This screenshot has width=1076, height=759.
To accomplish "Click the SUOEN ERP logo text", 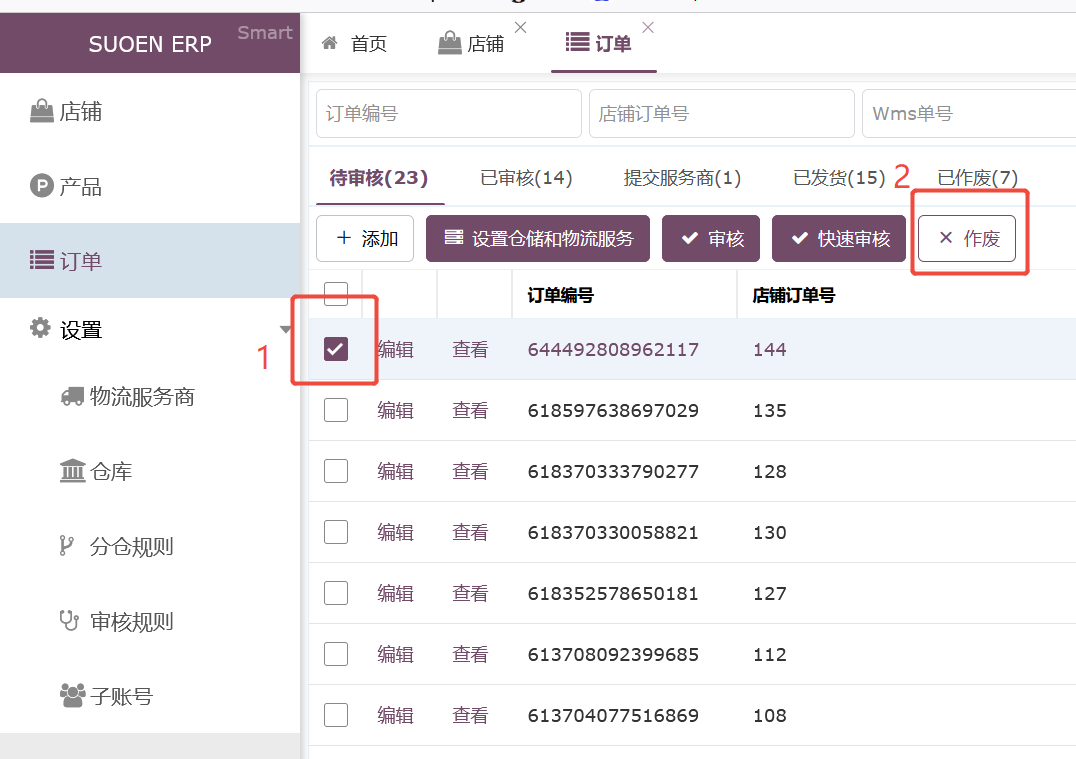I will tap(150, 44).
